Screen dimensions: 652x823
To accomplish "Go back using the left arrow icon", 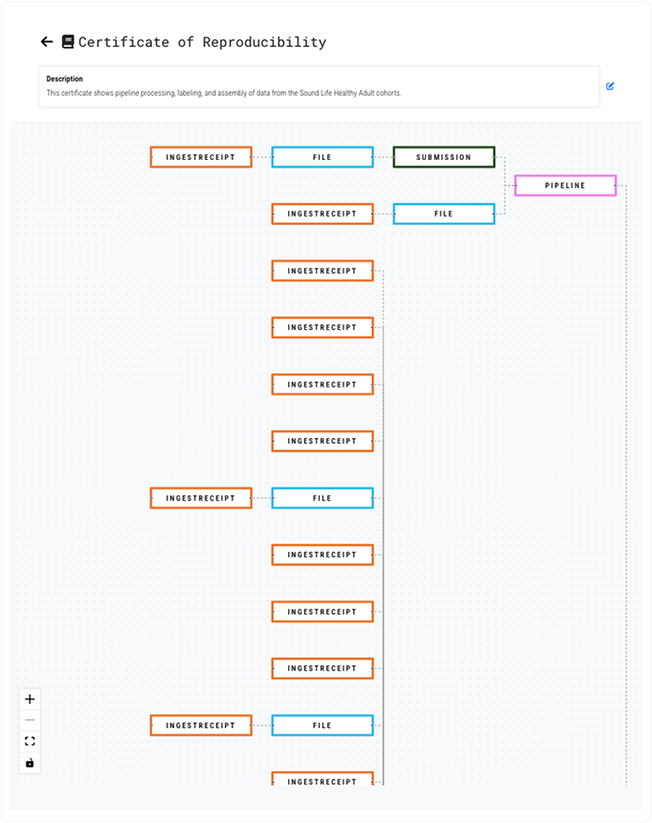I will pos(46,42).
